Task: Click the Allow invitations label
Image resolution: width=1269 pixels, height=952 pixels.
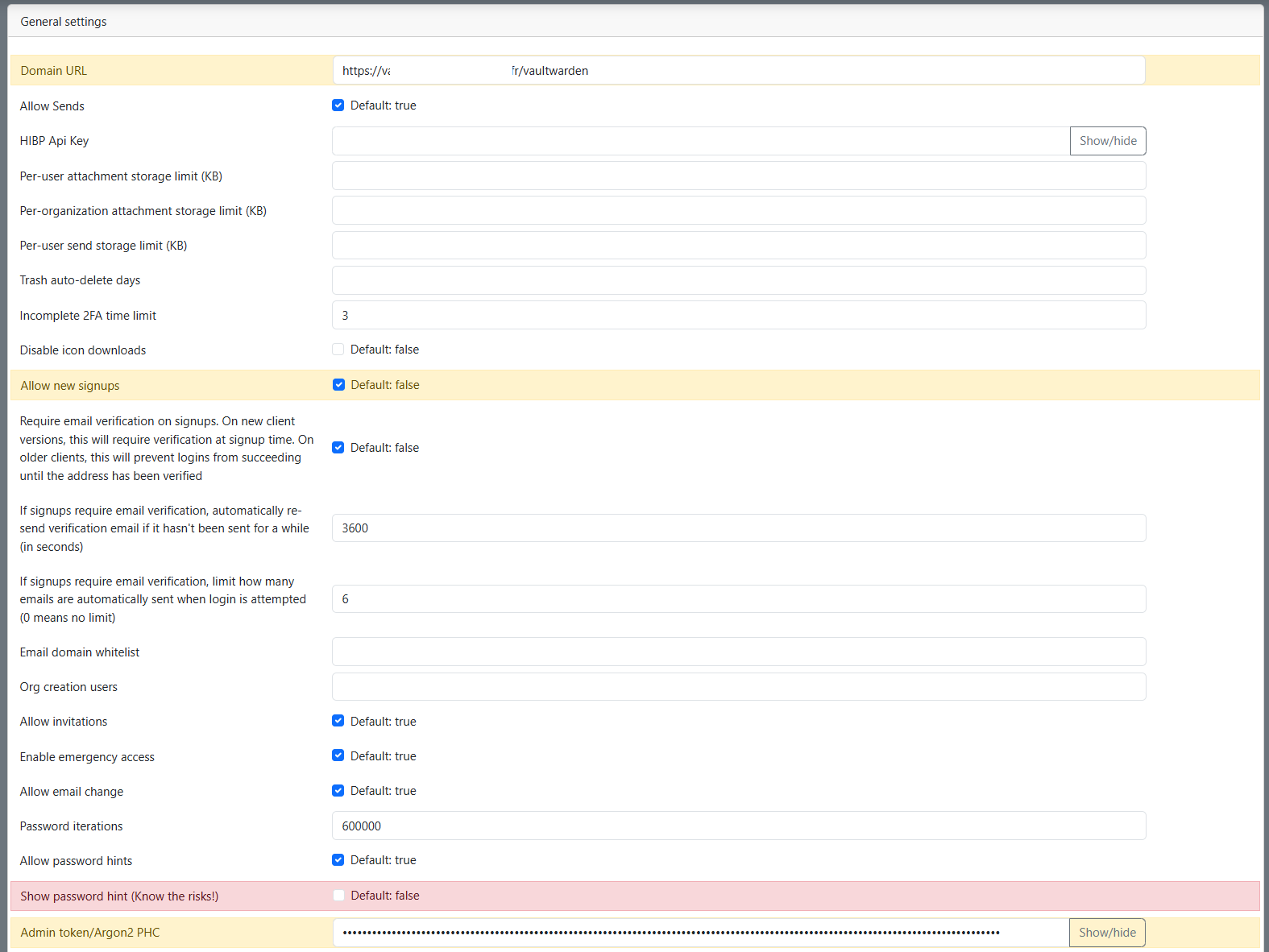Action: coord(64,722)
